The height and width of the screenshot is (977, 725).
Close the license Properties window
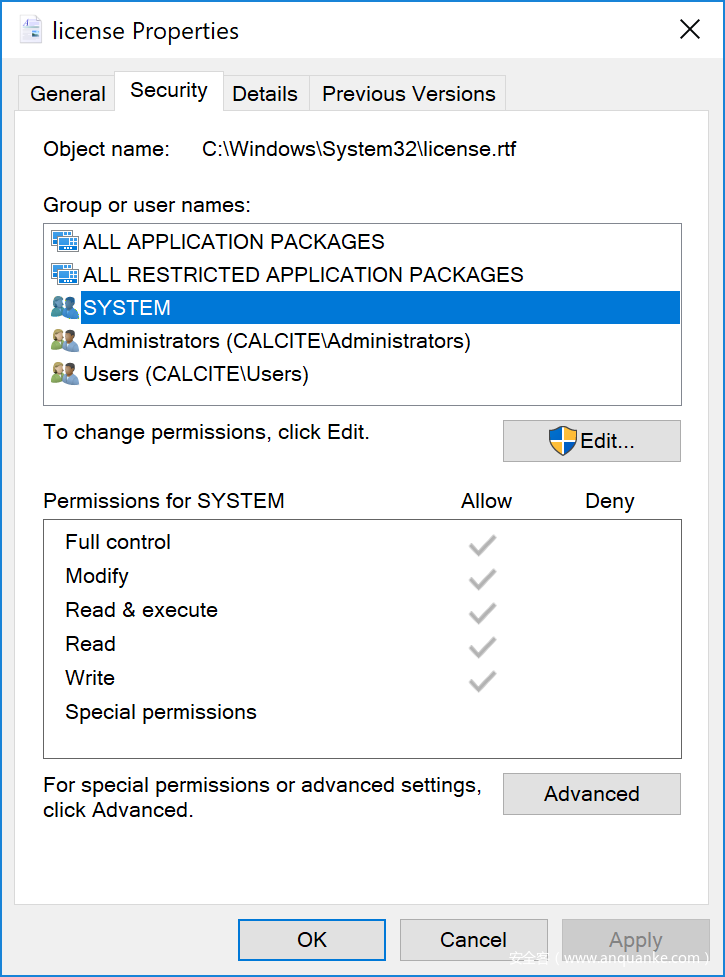click(689, 30)
